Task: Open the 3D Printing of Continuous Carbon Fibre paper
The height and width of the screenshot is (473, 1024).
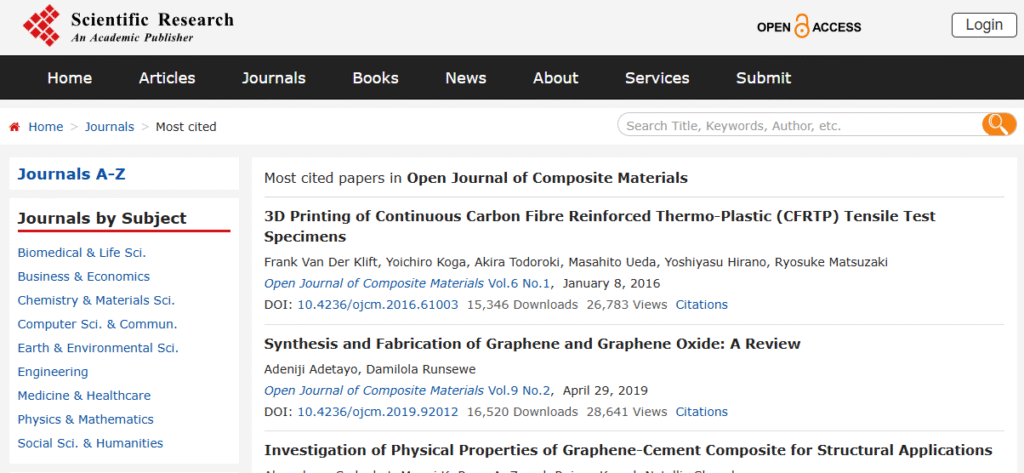Action: (600, 226)
